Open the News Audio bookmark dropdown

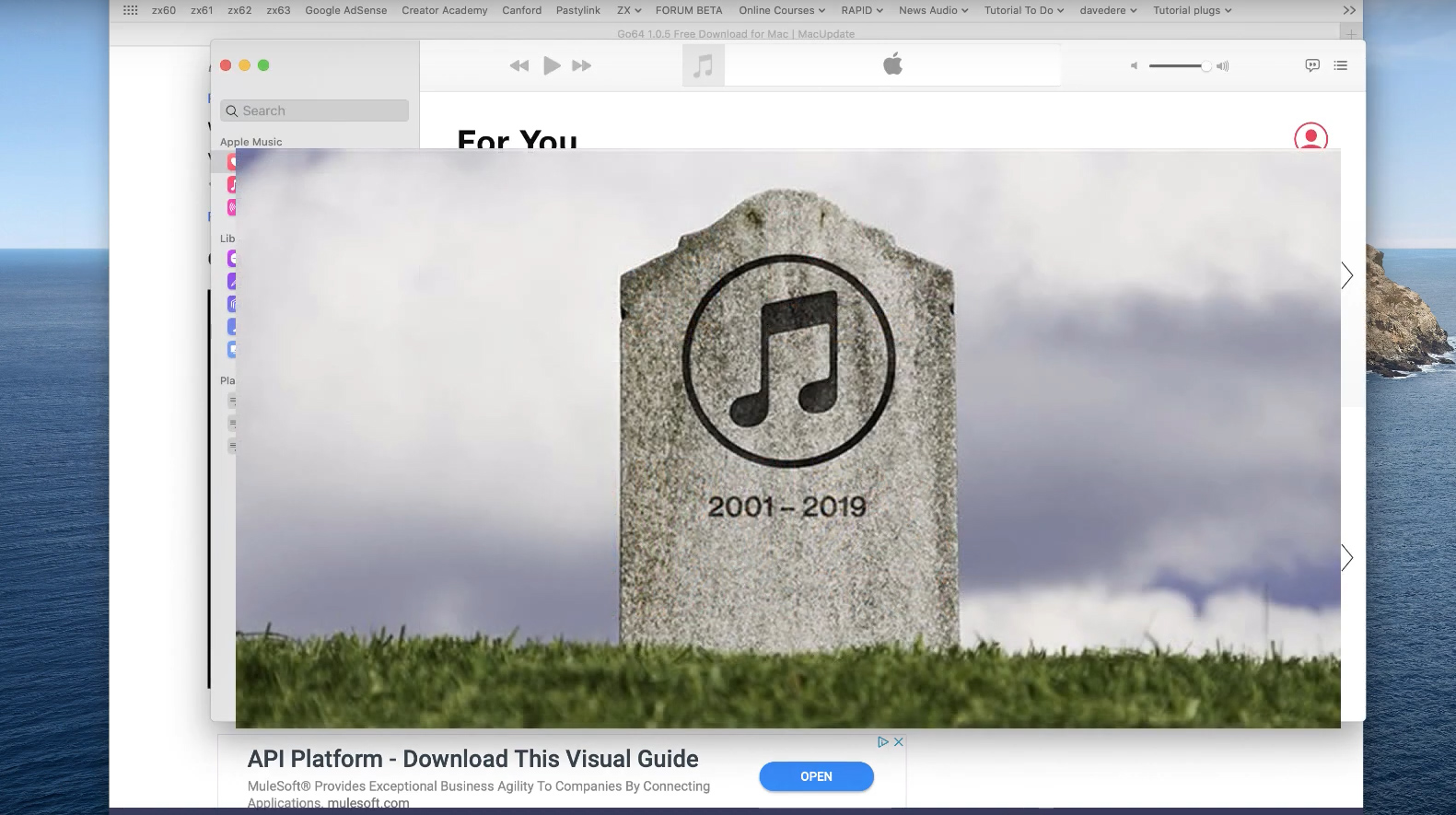(x=933, y=10)
